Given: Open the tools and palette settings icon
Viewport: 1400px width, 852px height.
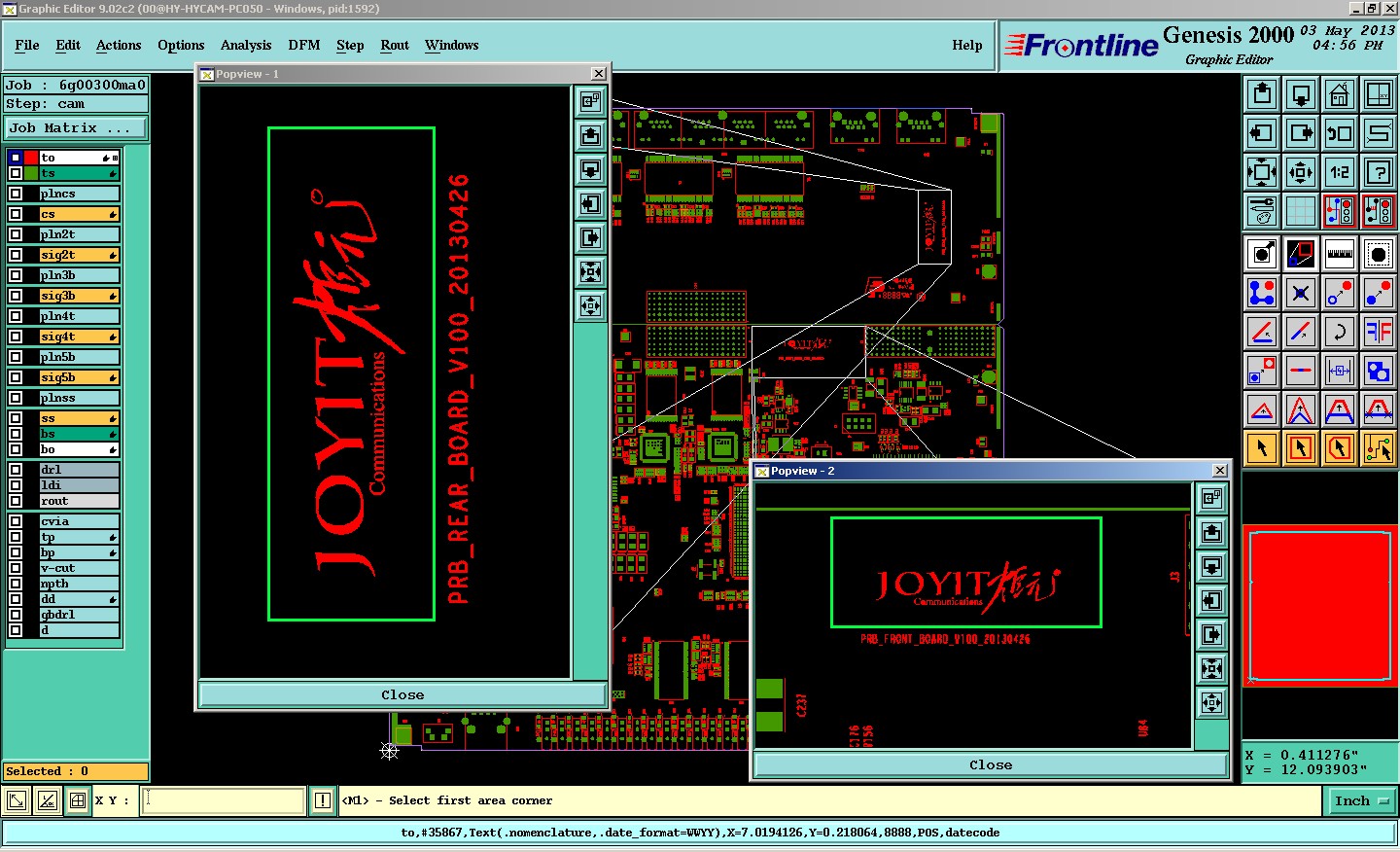Looking at the screenshot, I should 1262,211.
